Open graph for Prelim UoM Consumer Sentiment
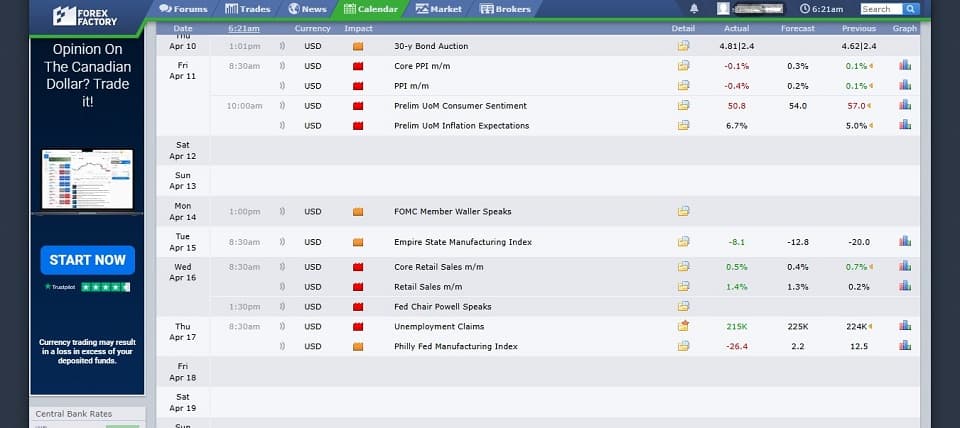The height and width of the screenshot is (428, 960). pyautogui.click(x=905, y=105)
